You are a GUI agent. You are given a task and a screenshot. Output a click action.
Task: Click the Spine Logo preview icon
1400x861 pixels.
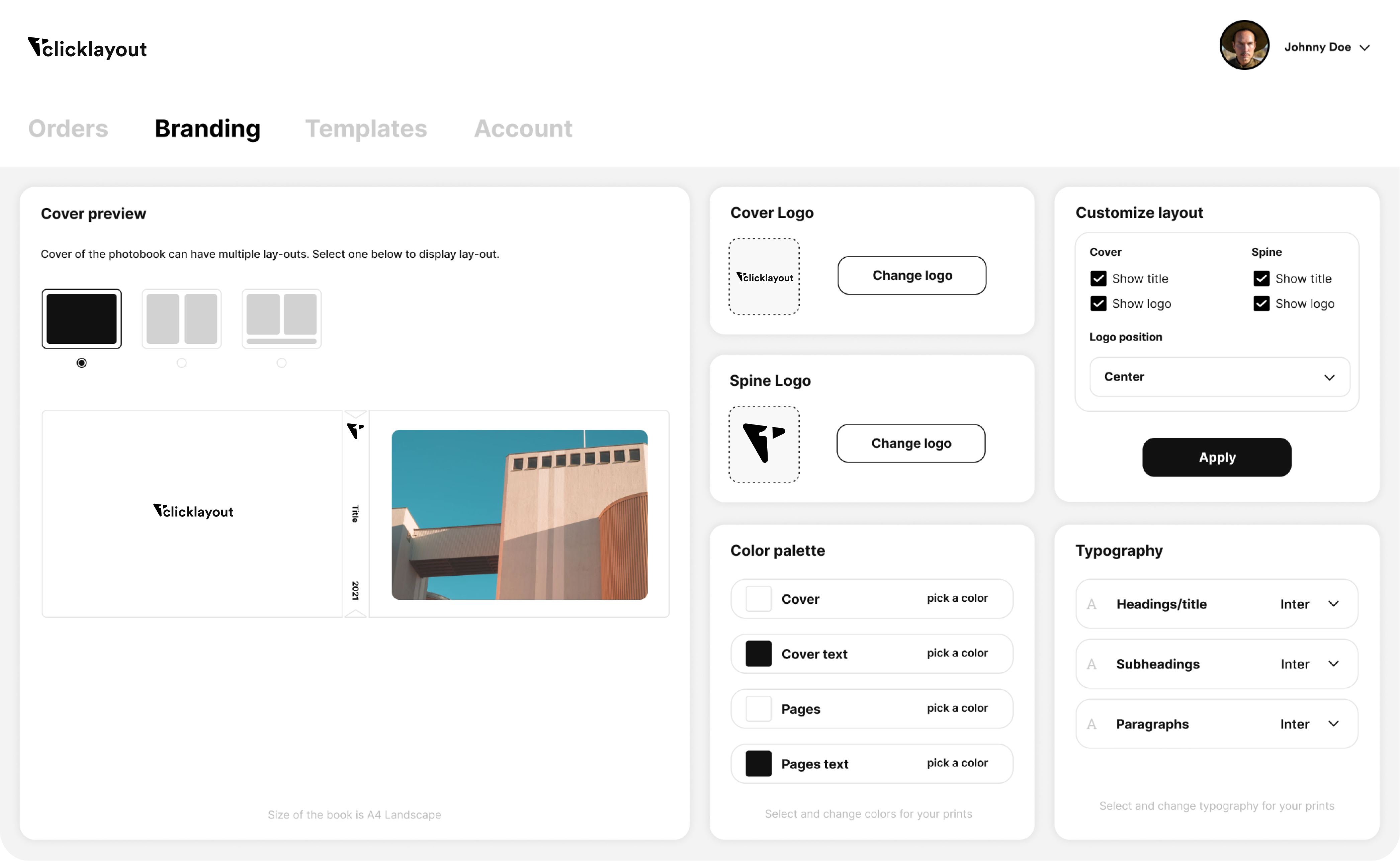coord(764,444)
